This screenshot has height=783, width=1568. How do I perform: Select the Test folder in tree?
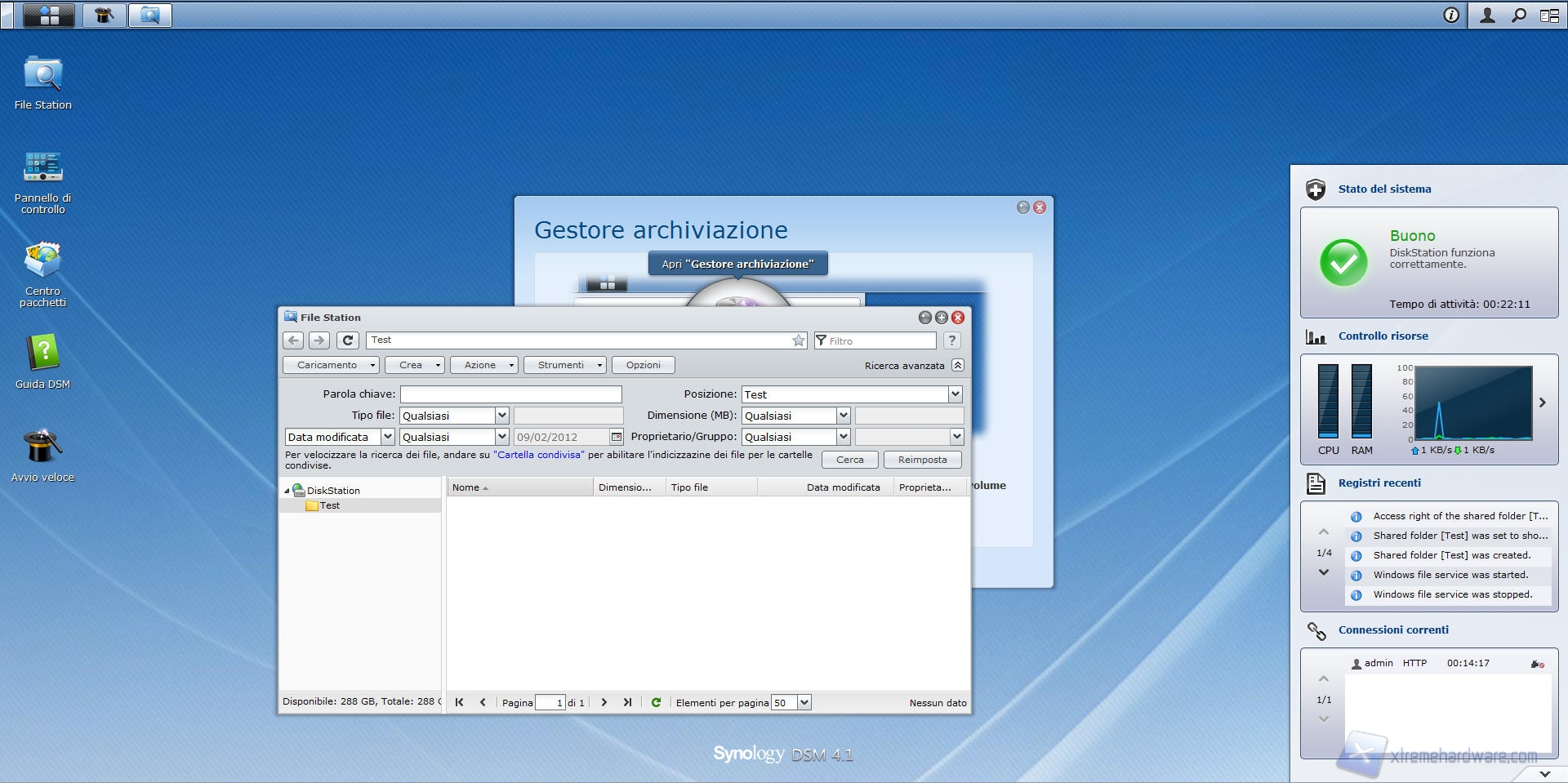[330, 505]
